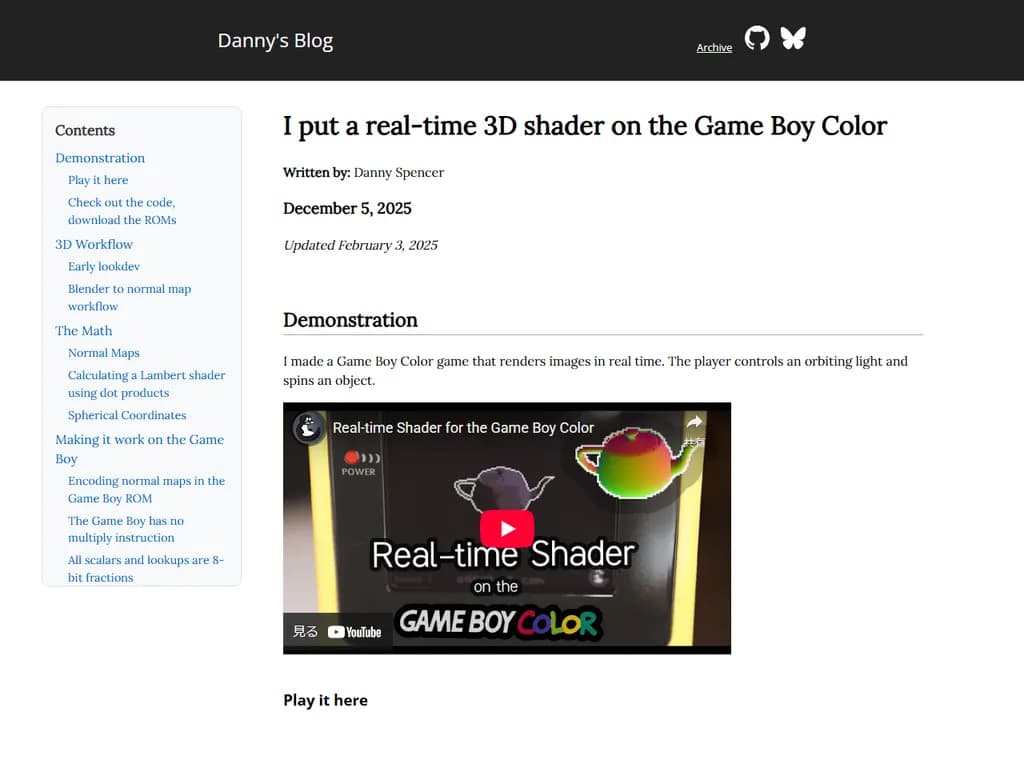Navigate to the 3D Workflow section
Screen dimensions: 1024x768
[x=94, y=244]
